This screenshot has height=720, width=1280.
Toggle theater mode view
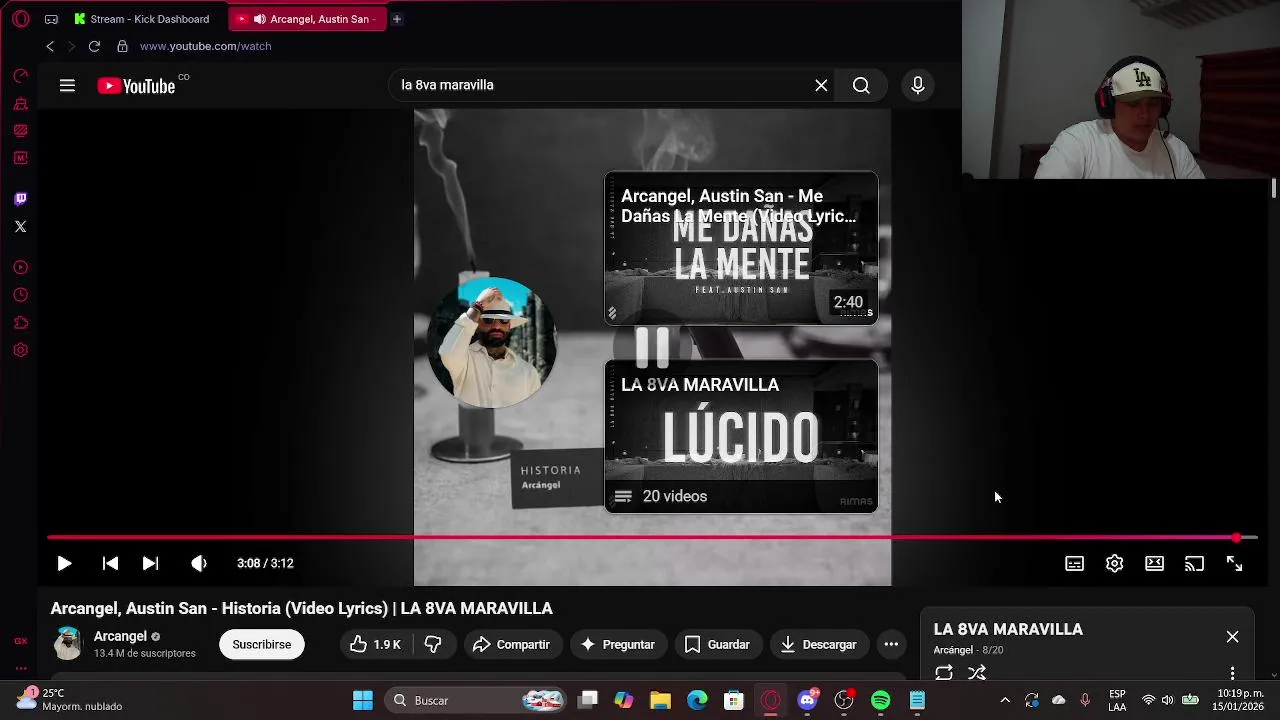1154,564
